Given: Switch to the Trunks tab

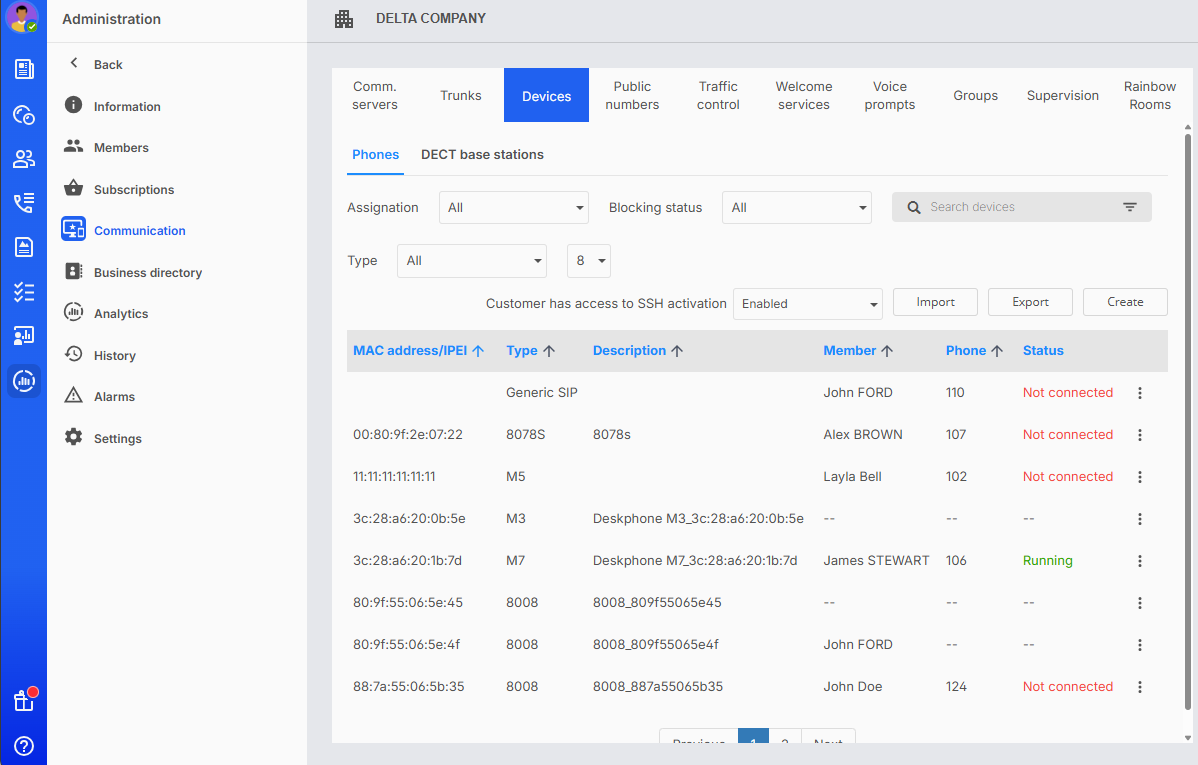Looking at the screenshot, I should 461,96.
